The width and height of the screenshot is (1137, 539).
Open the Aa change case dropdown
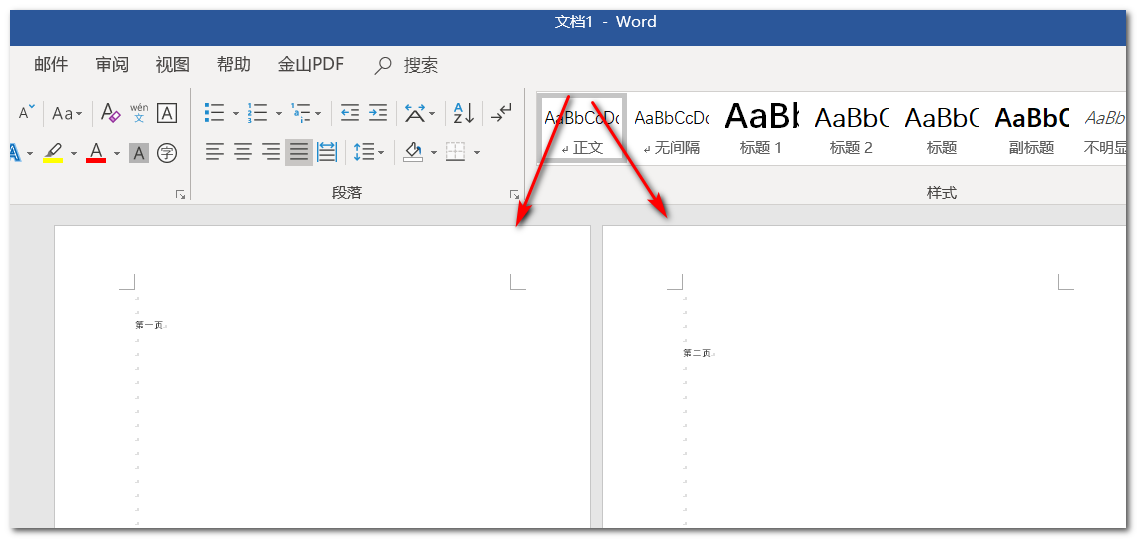[x=67, y=113]
